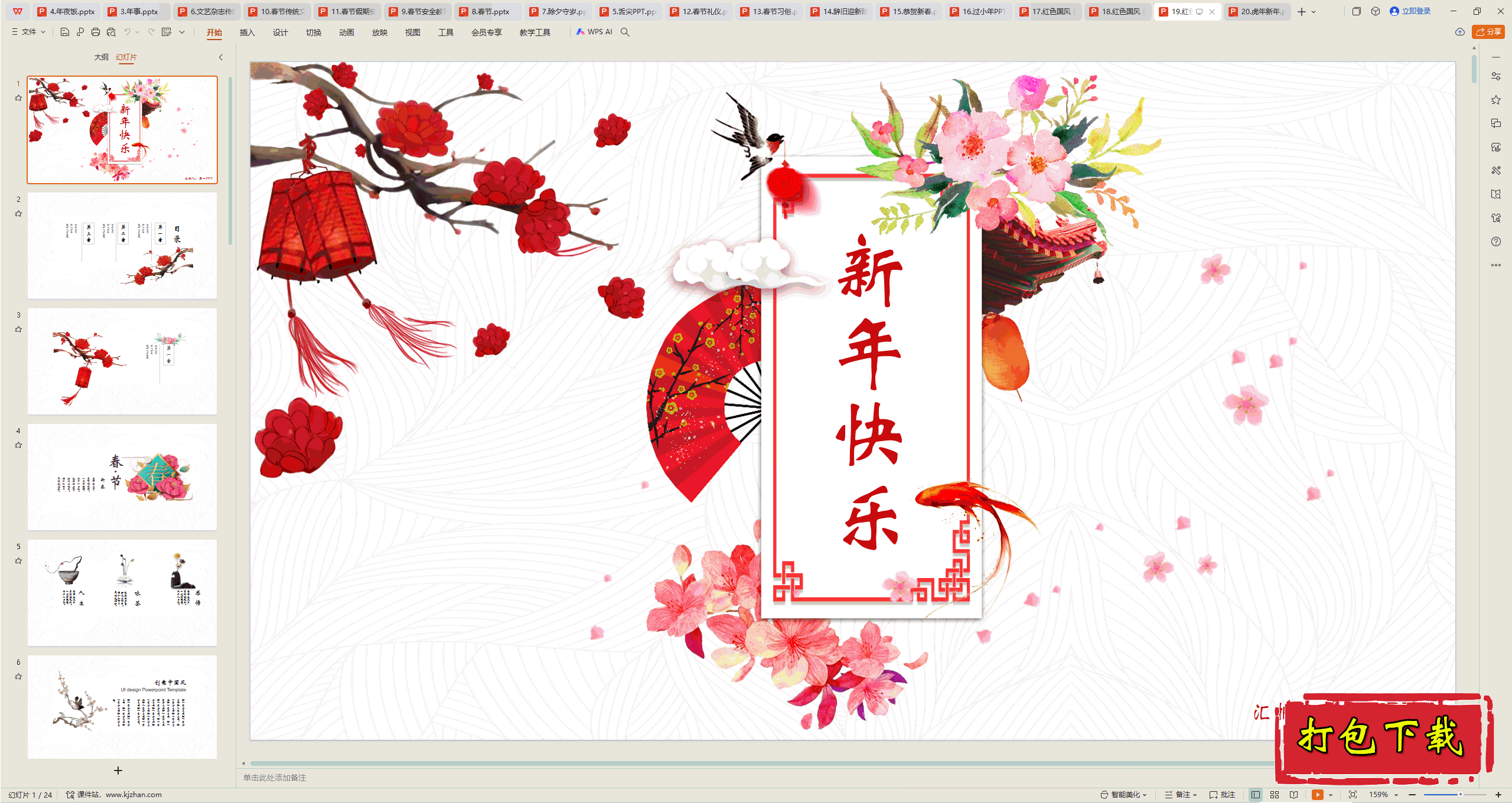This screenshot has height=803, width=1512.
Task: Open the 文件 menu dropdown
Action: point(29,32)
